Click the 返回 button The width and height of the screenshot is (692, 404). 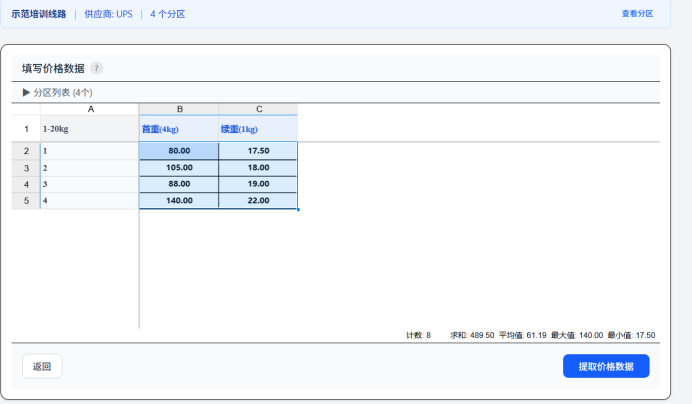(42, 366)
